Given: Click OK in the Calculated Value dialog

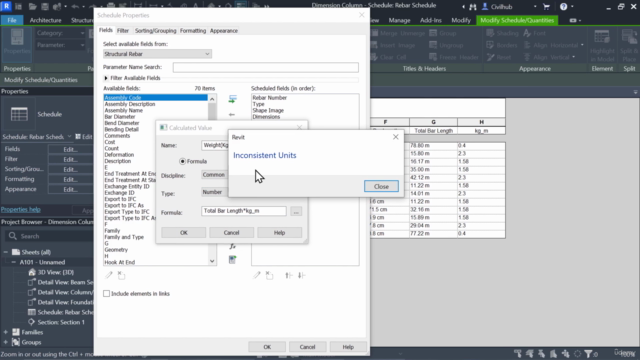Looking at the screenshot, I should 184,233.
